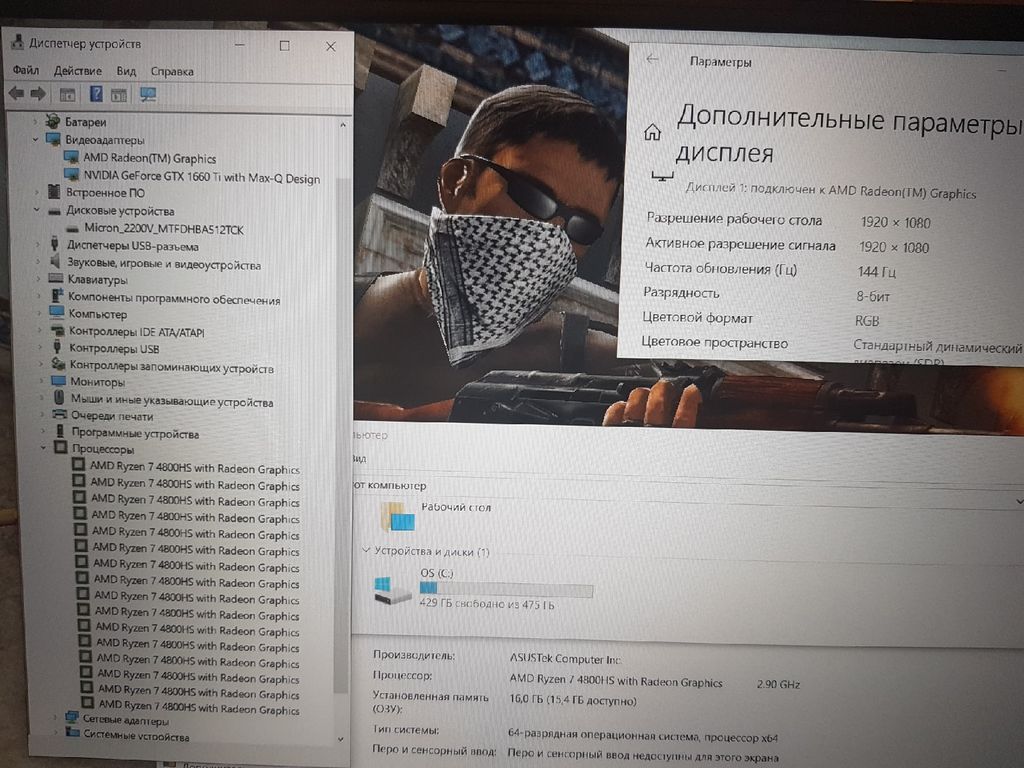Viewport: 1024px width, 768px height.
Task: Click the Батареи battery icon
Action: (x=53, y=121)
